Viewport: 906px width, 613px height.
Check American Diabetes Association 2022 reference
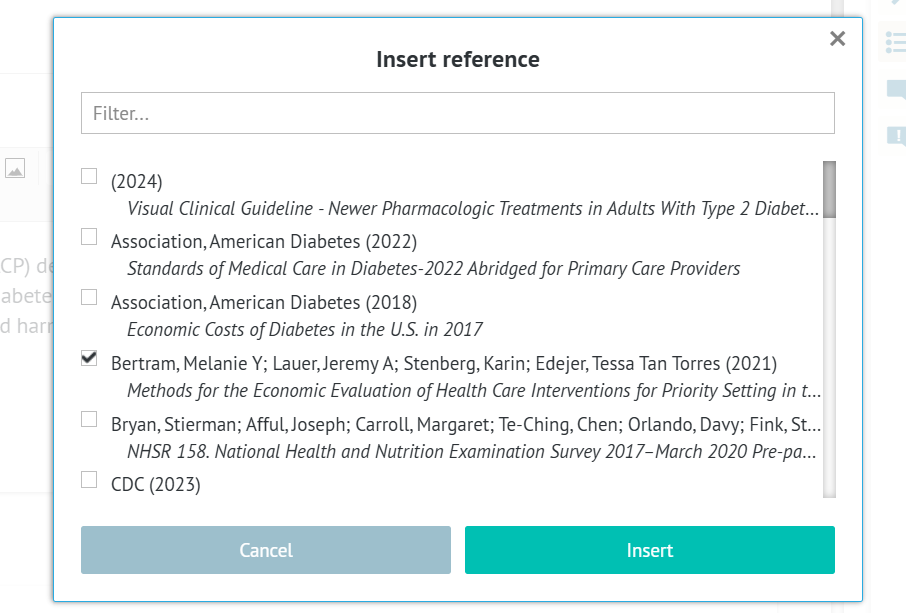(x=89, y=237)
